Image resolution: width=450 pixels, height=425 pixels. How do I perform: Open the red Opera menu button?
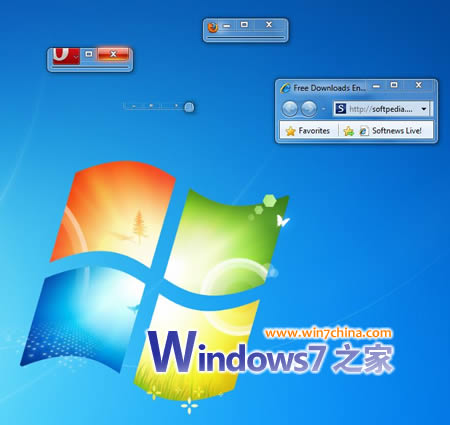coord(66,56)
